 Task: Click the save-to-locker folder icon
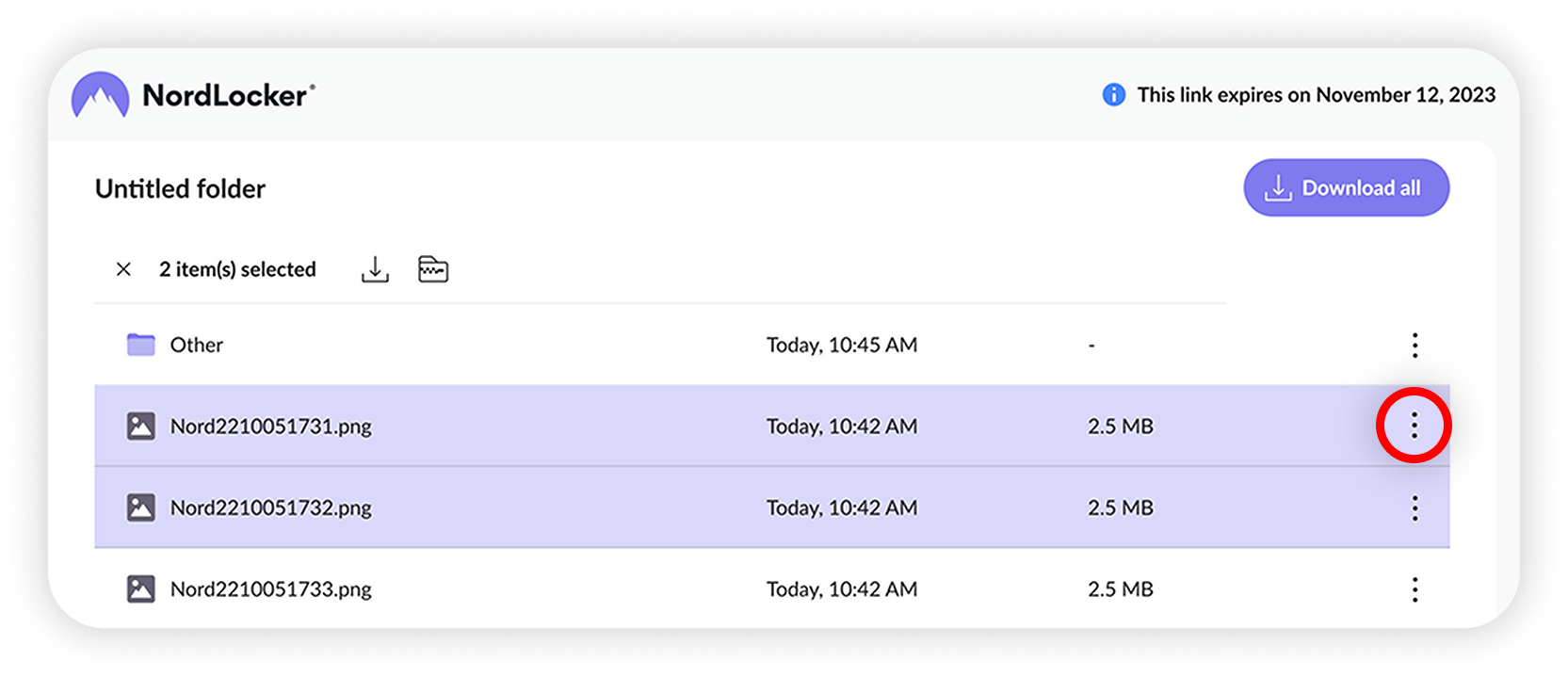pos(432,268)
